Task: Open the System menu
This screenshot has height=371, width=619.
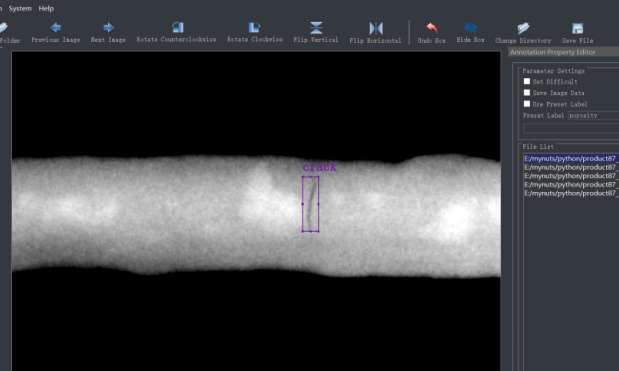Action: (x=20, y=8)
